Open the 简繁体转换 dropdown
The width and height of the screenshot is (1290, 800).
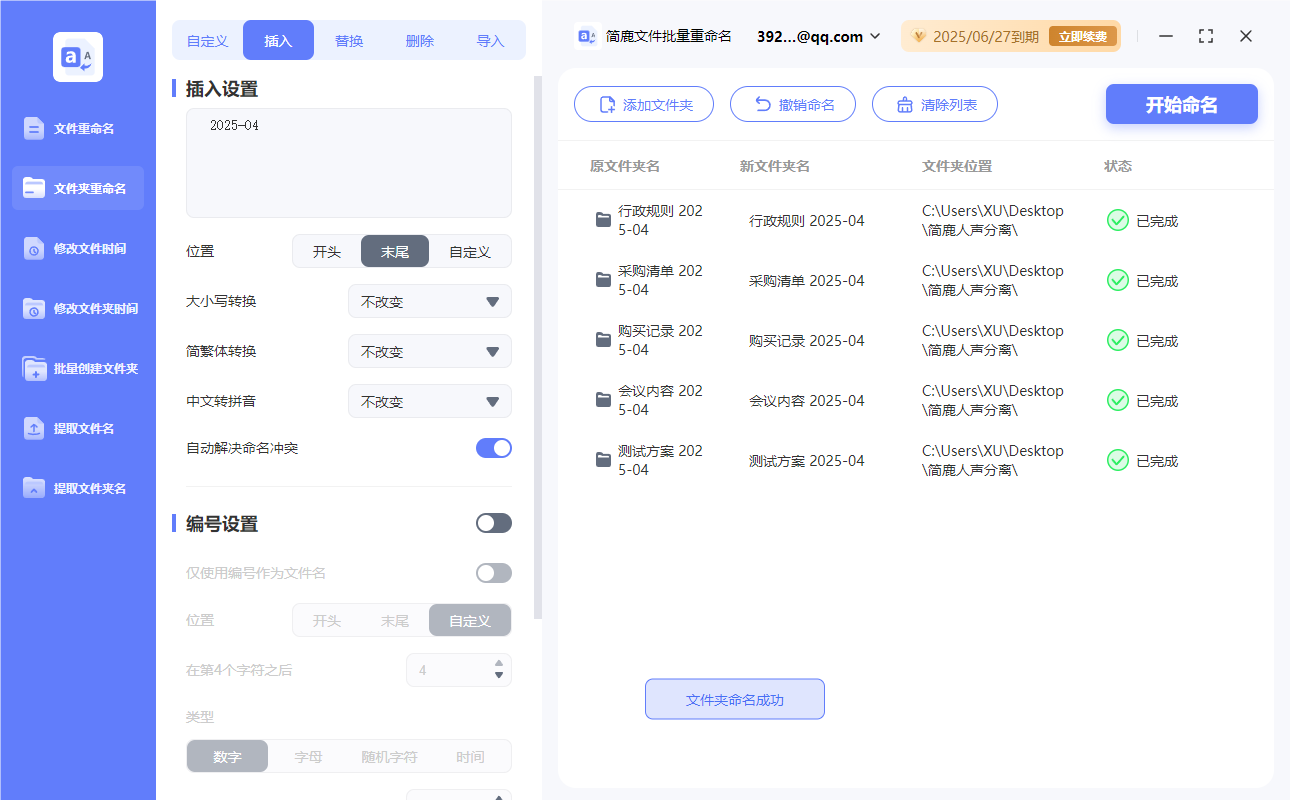point(429,351)
